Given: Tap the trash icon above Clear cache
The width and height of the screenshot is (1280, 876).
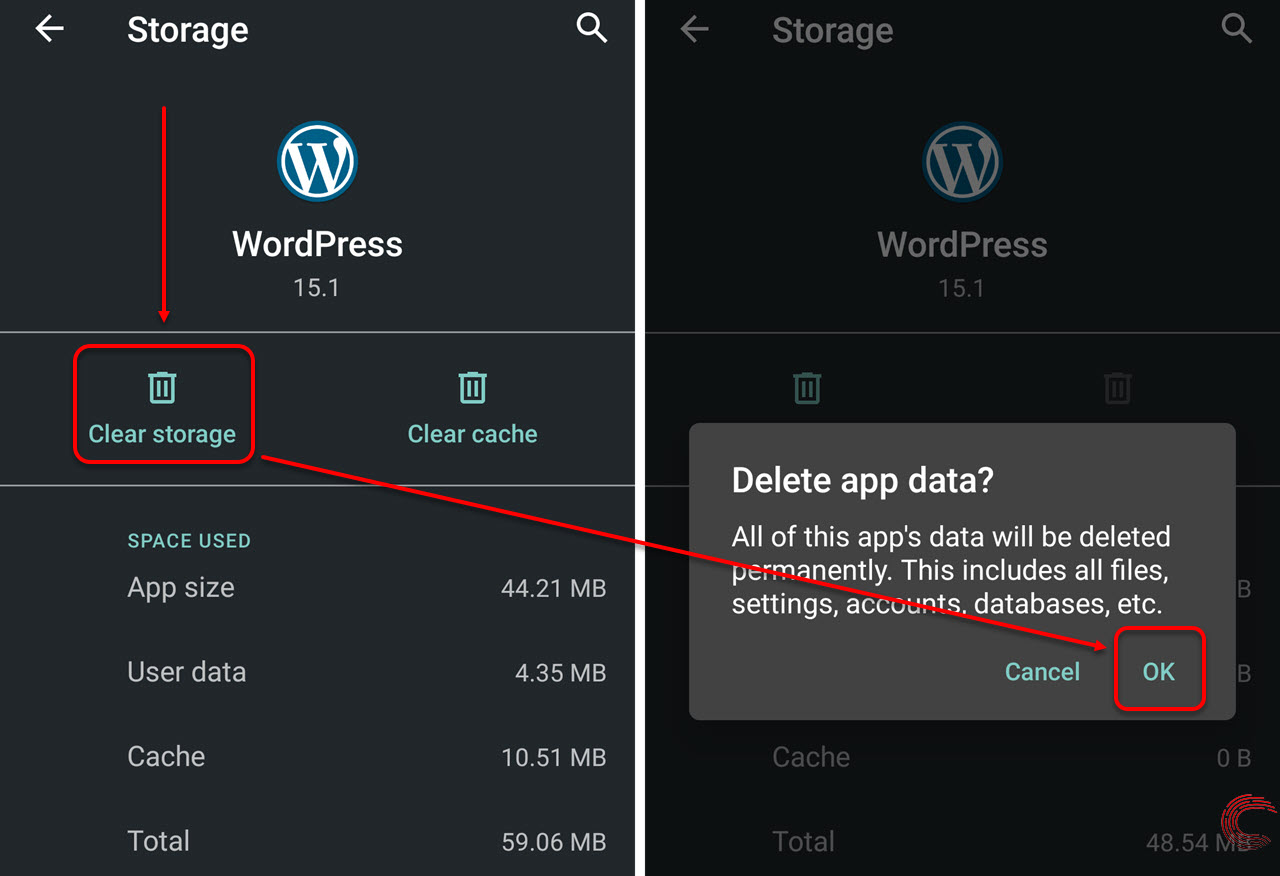Looking at the screenshot, I should point(472,387).
